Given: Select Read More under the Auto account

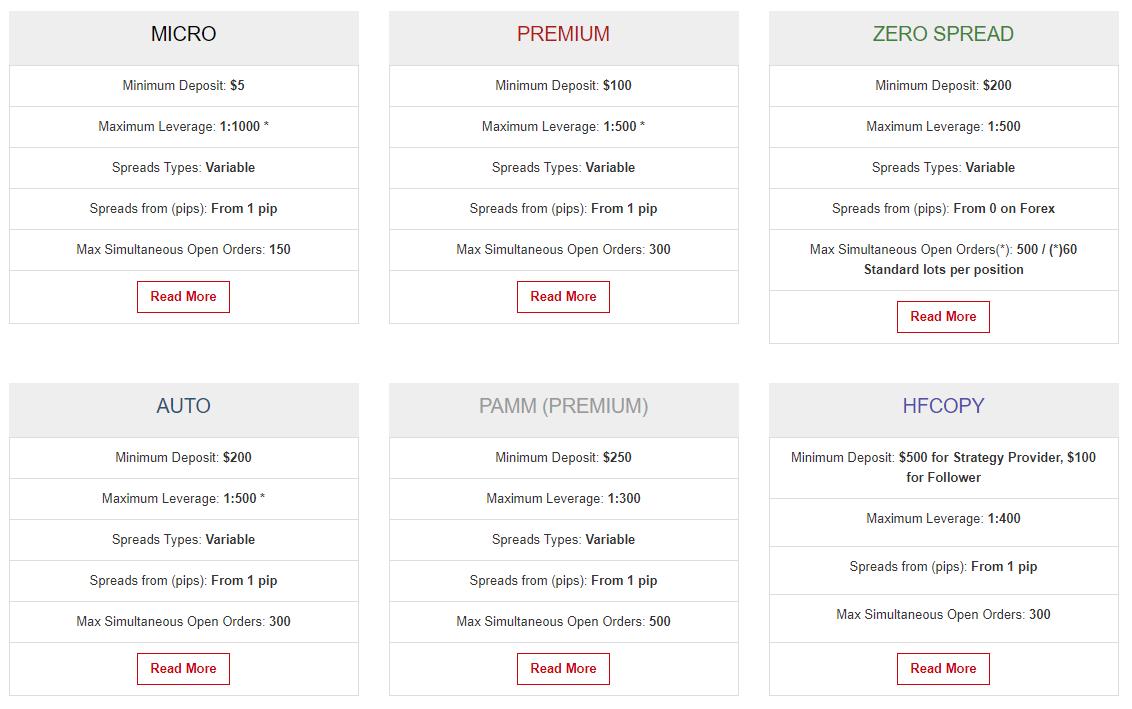Looking at the screenshot, I should coord(183,669).
